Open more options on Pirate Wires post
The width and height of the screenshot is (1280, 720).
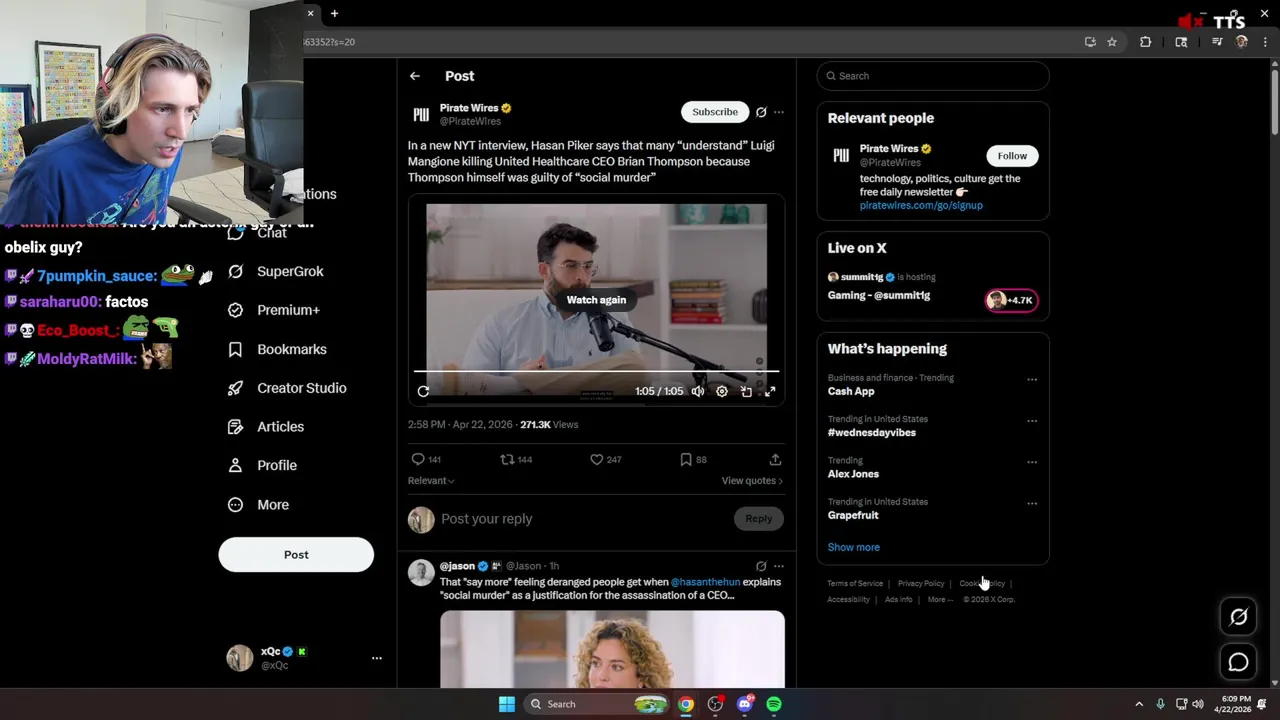click(x=779, y=112)
